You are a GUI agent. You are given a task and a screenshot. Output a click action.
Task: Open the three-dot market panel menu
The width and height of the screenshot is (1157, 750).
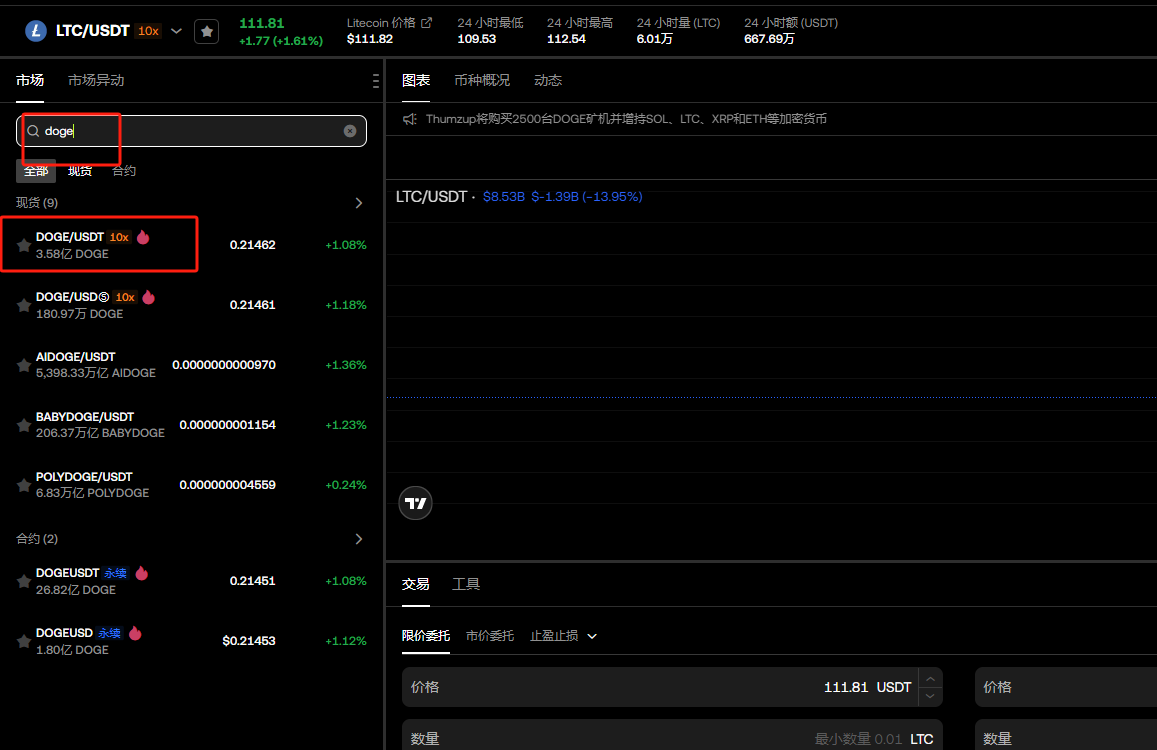pos(376,80)
